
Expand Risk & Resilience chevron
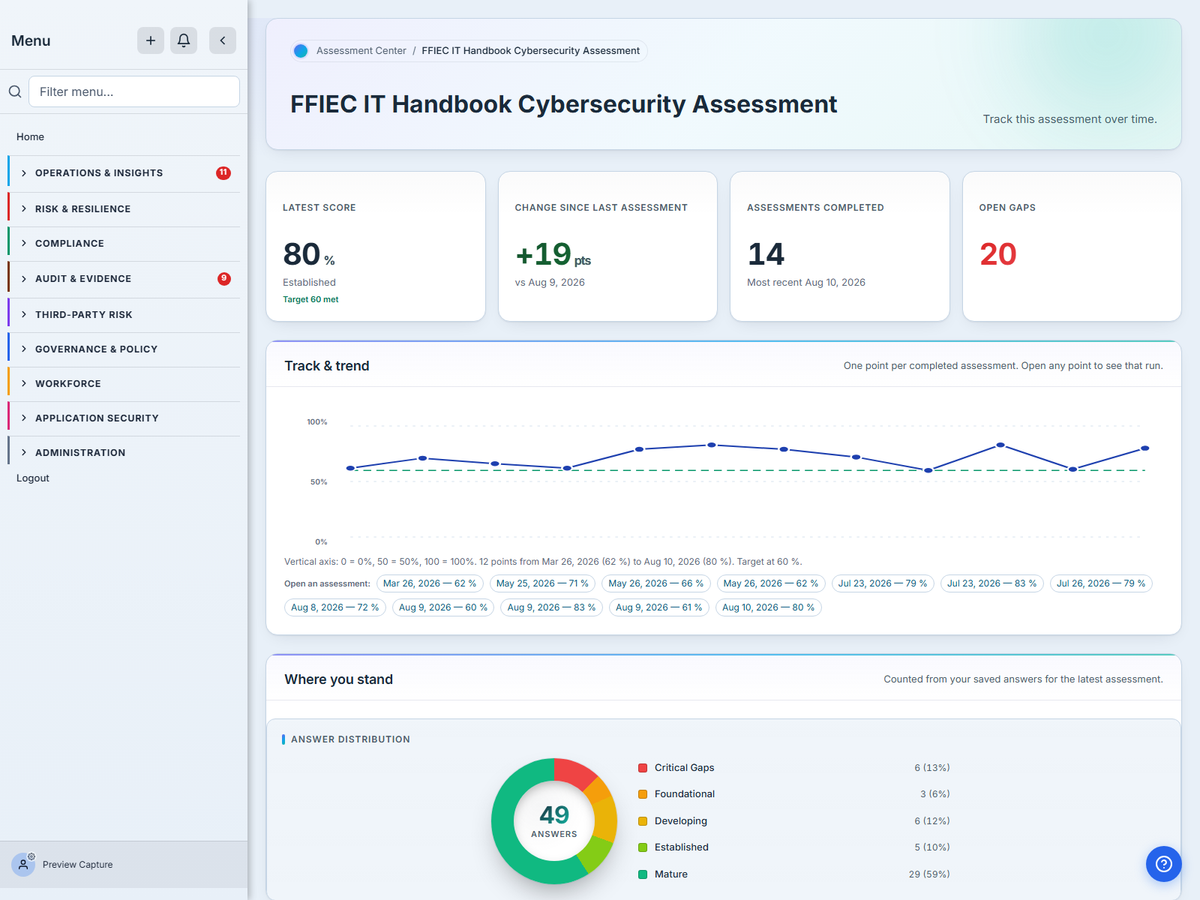pyautogui.click(x=24, y=209)
